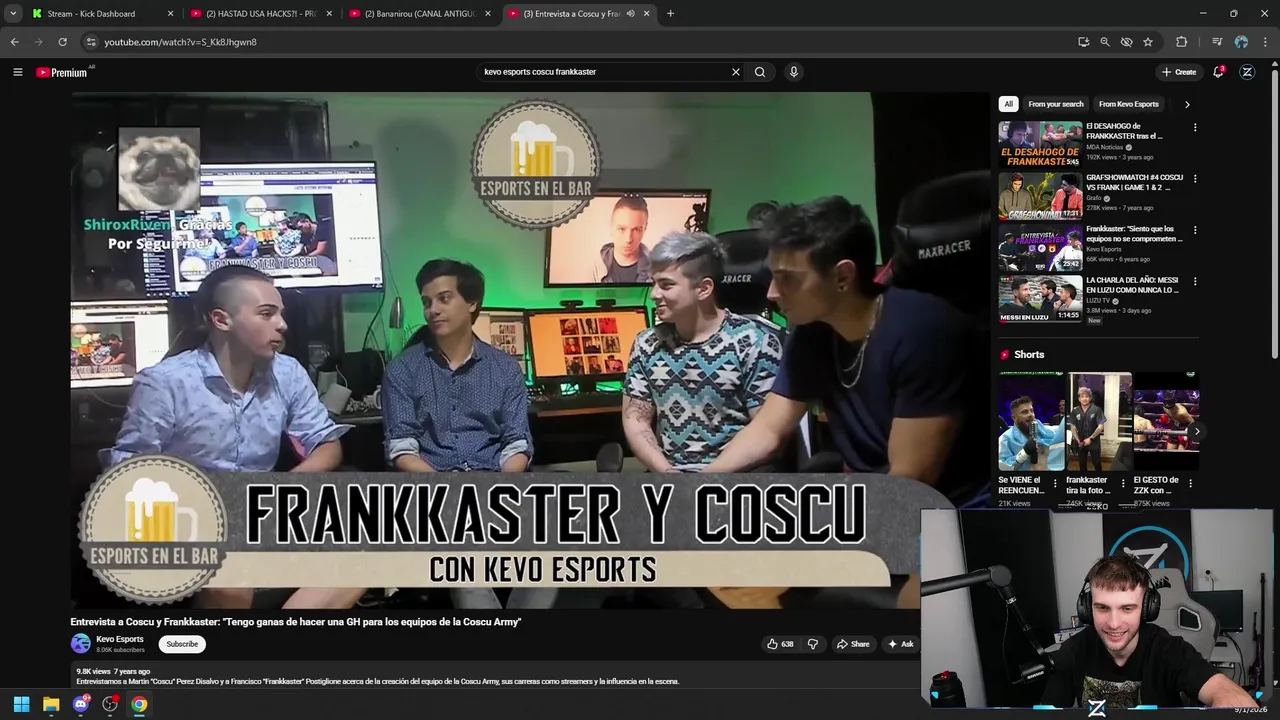Viewport: 1280px width, 720px height.
Task: Mute the Entrevista a Coscu tab audio
Action: (630, 14)
